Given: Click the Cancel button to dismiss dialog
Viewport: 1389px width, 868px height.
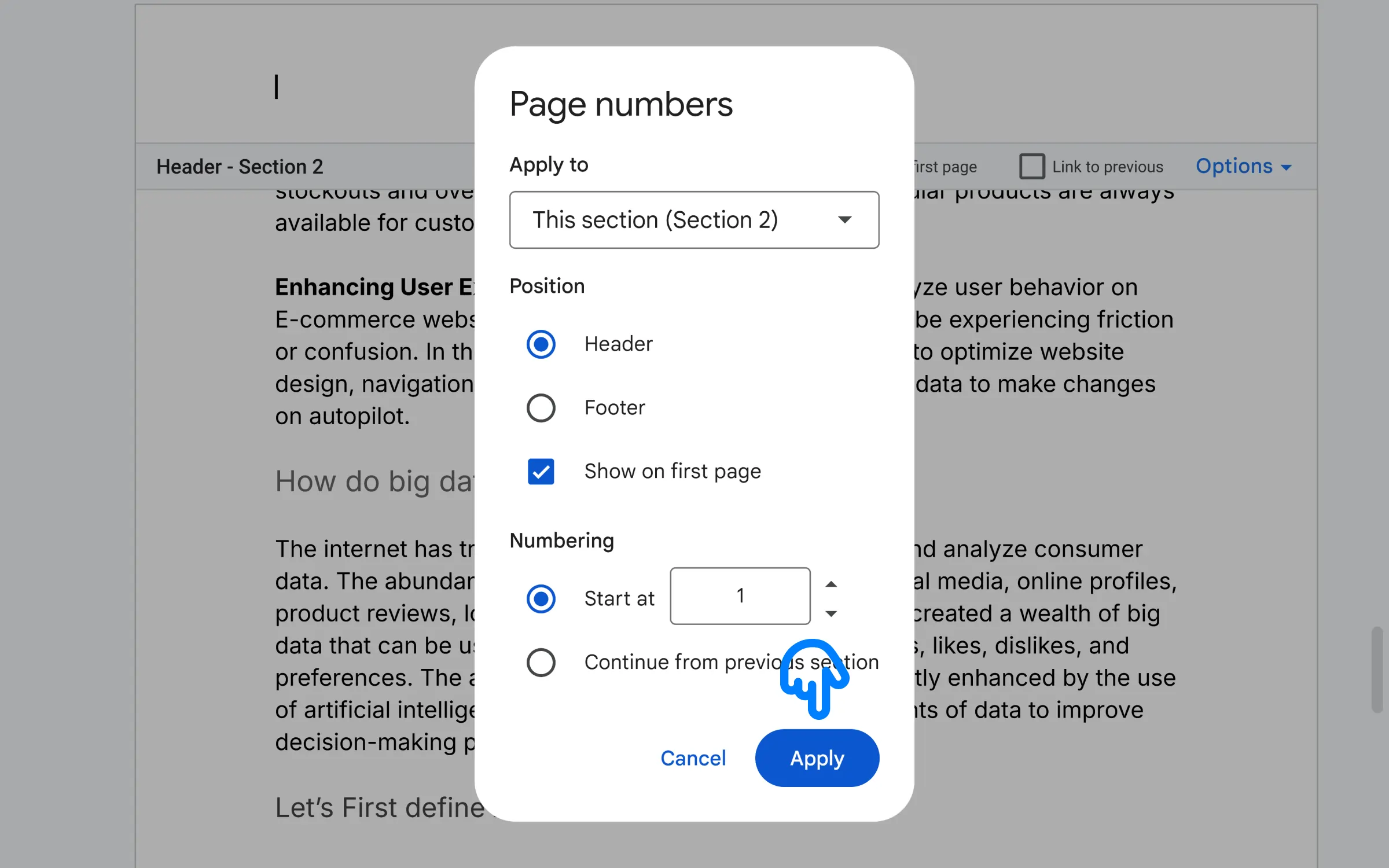Looking at the screenshot, I should (x=693, y=758).
